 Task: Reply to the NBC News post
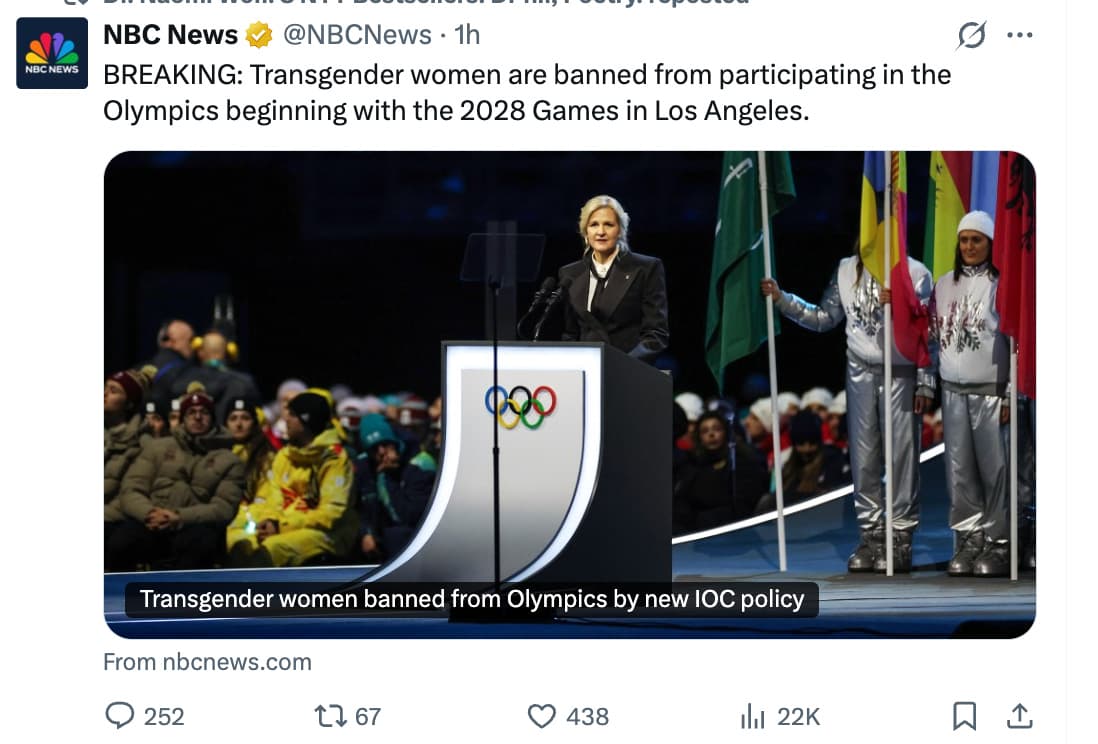click(x=119, y=716)
